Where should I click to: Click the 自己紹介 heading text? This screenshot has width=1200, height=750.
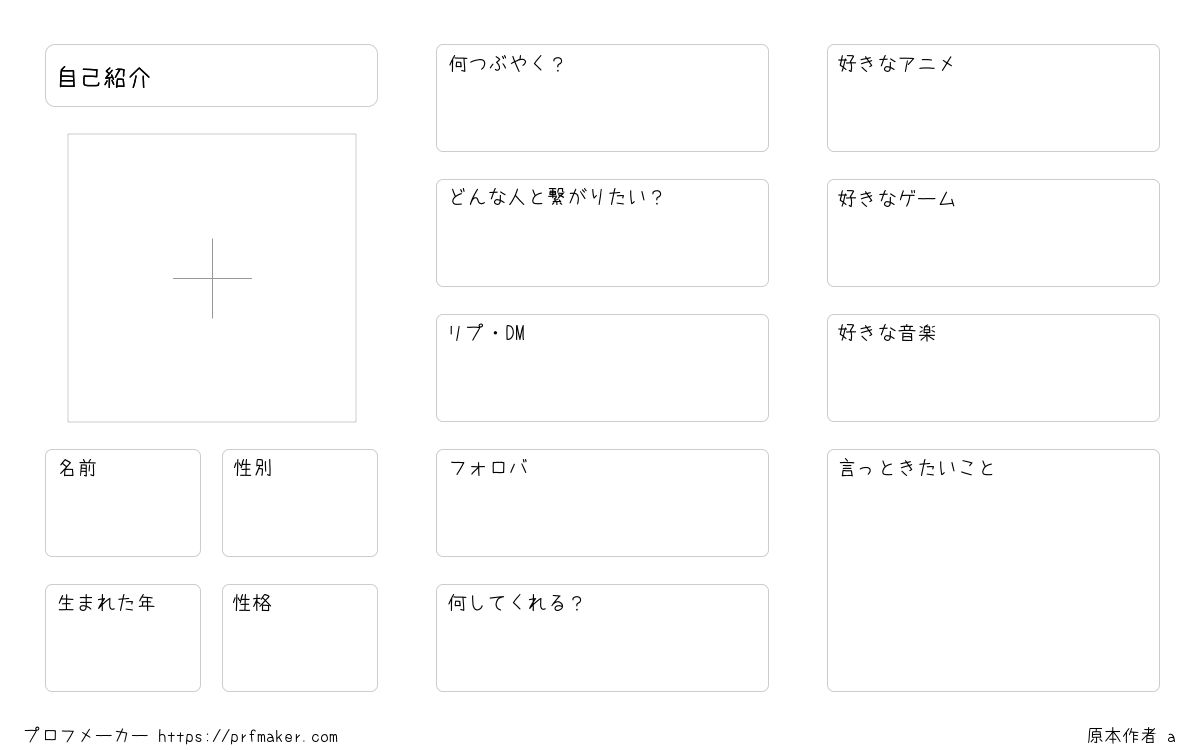pyautogui.click(x=104, y=78)
